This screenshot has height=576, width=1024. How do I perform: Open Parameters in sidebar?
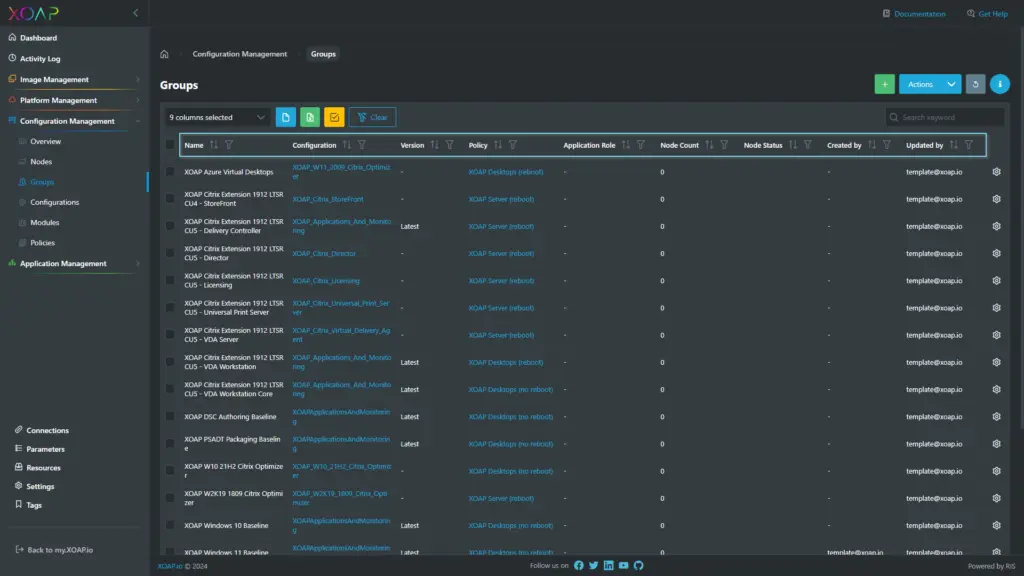point(45,449)
